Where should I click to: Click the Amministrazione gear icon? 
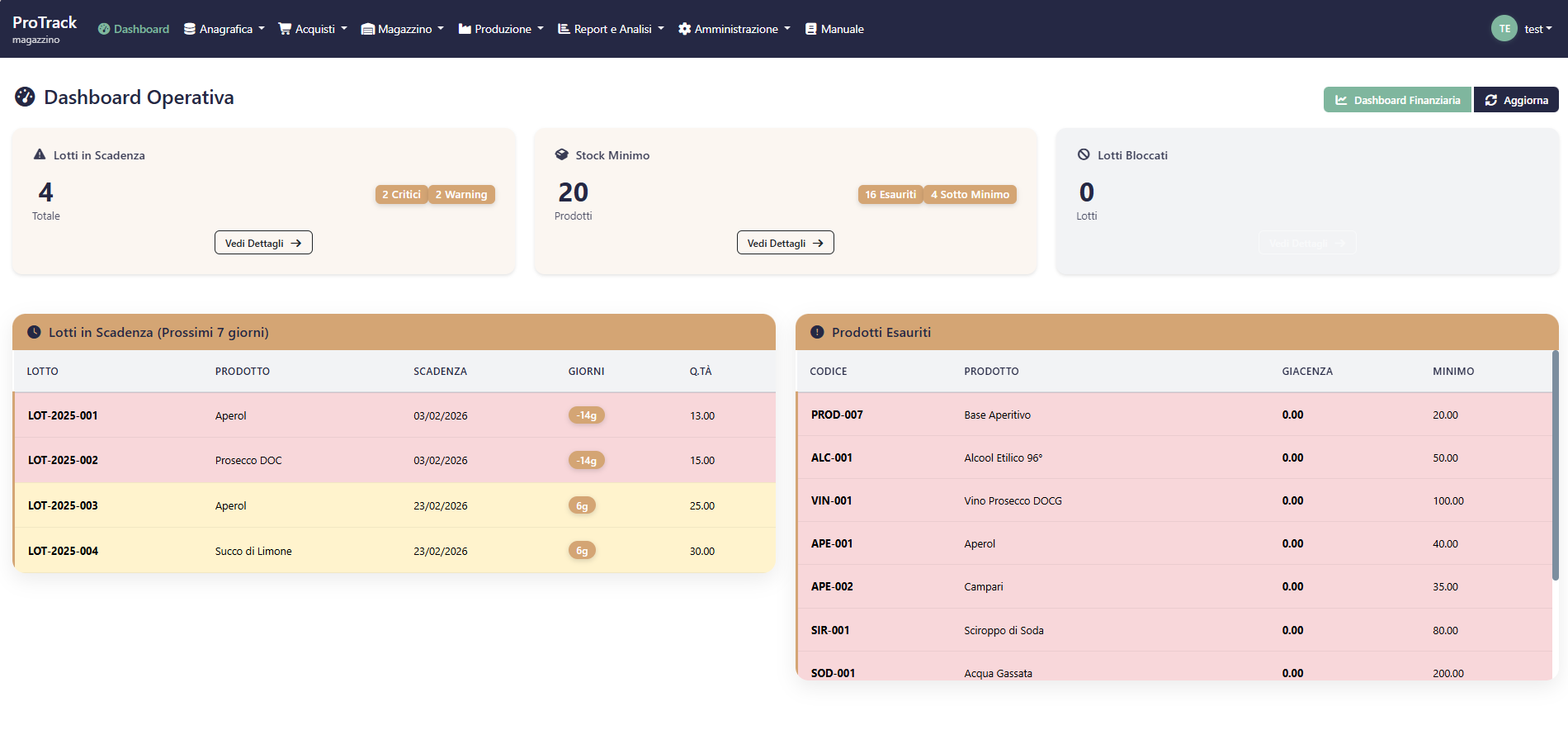[x=684, y=28]
